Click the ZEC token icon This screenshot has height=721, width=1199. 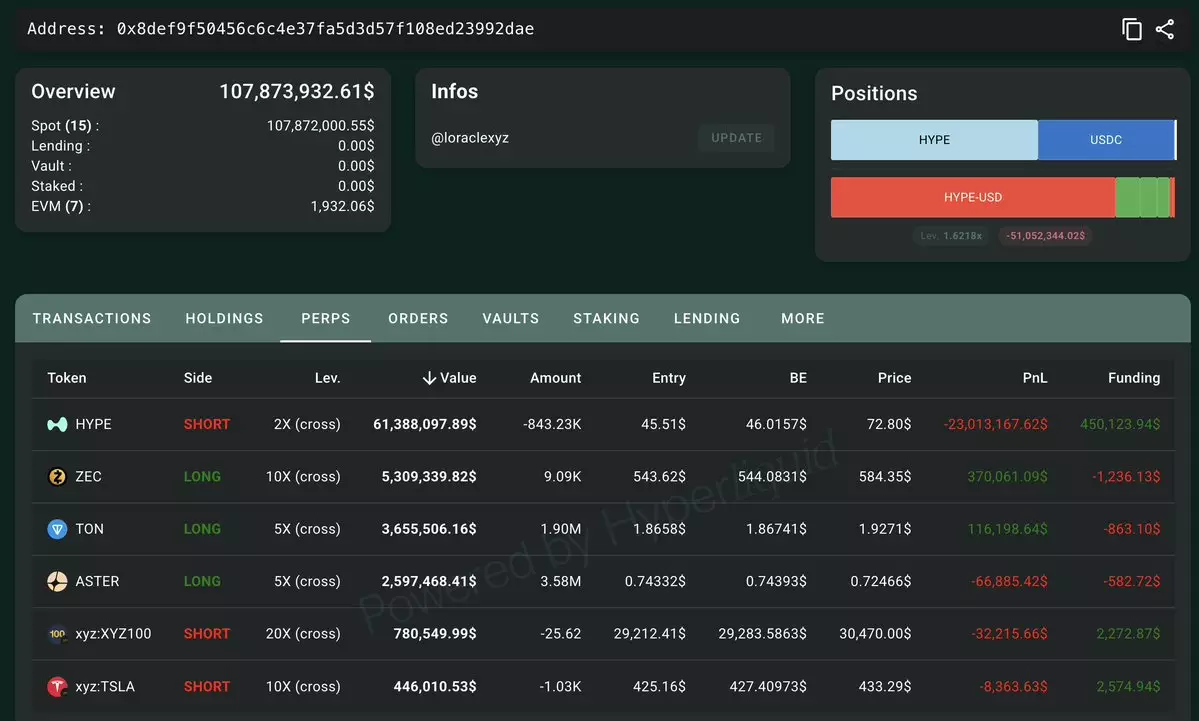click(57, 476)
